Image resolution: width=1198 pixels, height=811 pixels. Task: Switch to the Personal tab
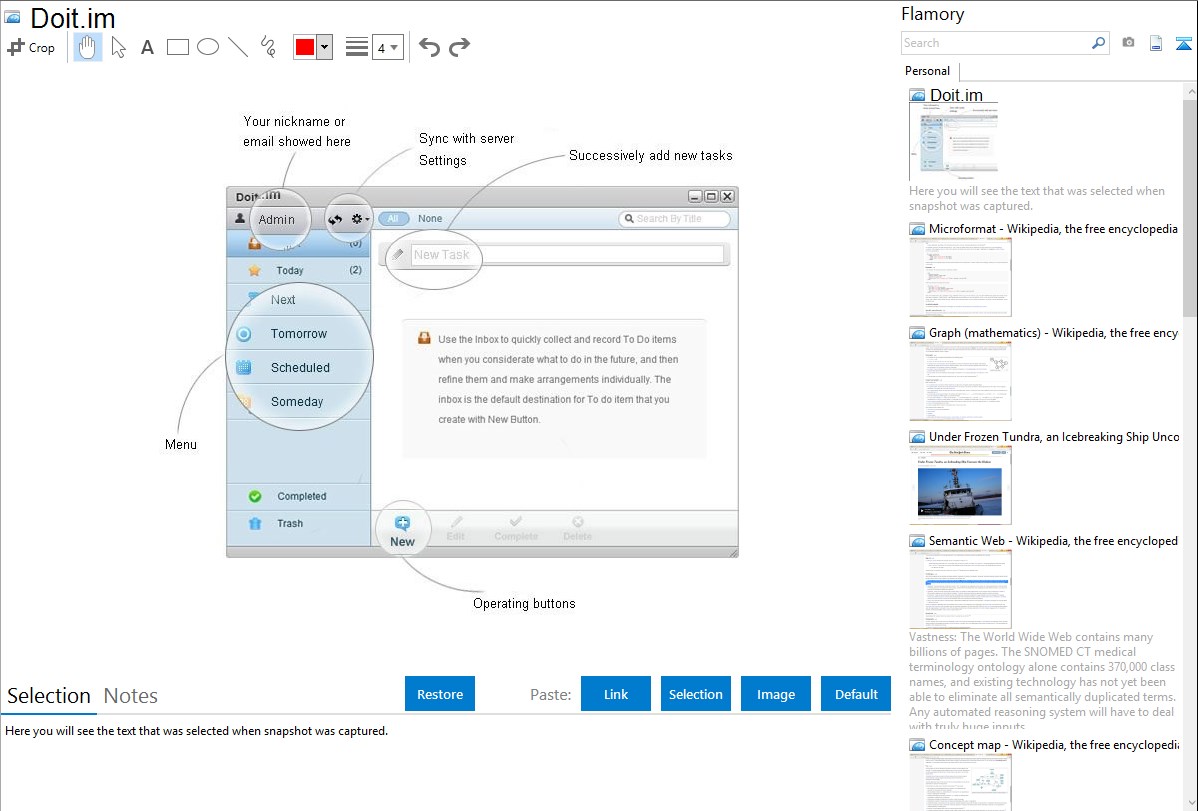pyautogui.click(x=928, y=71)
